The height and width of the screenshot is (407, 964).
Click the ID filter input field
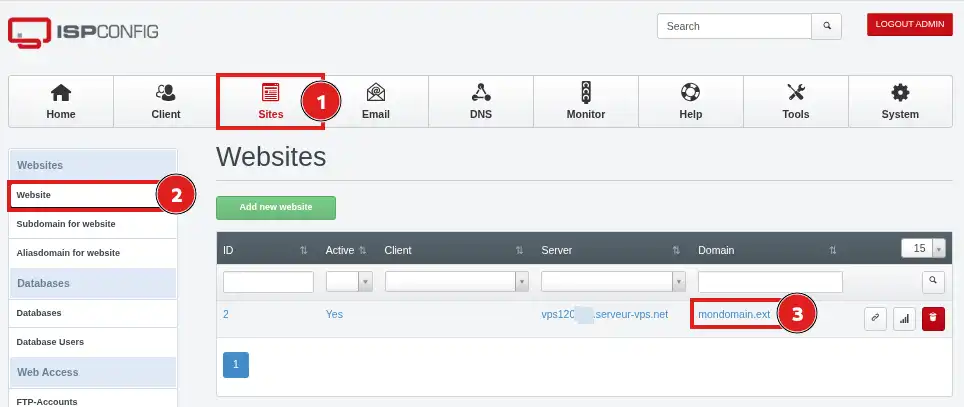[x=268, y=282]
